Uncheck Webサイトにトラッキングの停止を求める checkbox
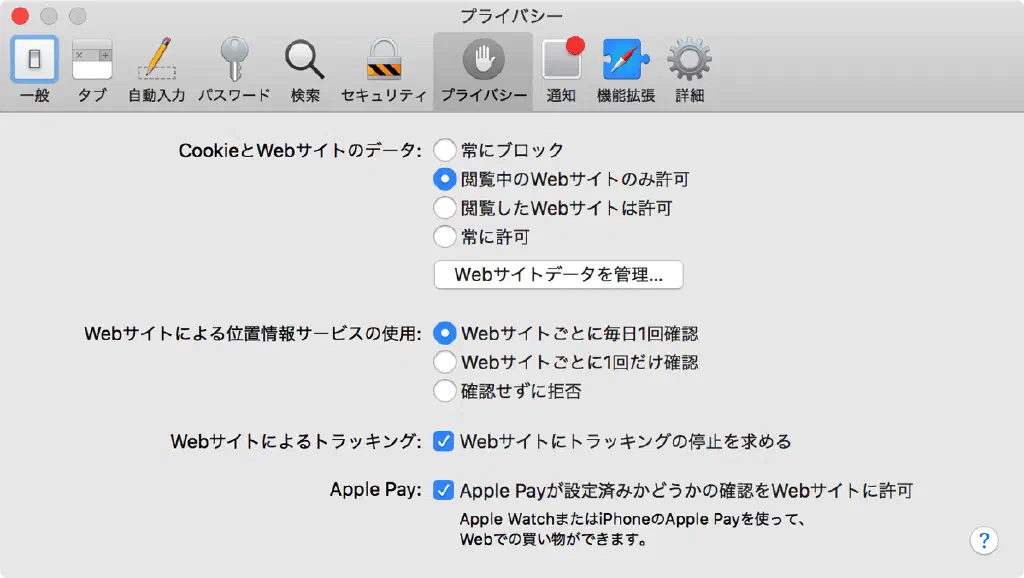 point(444,441)
